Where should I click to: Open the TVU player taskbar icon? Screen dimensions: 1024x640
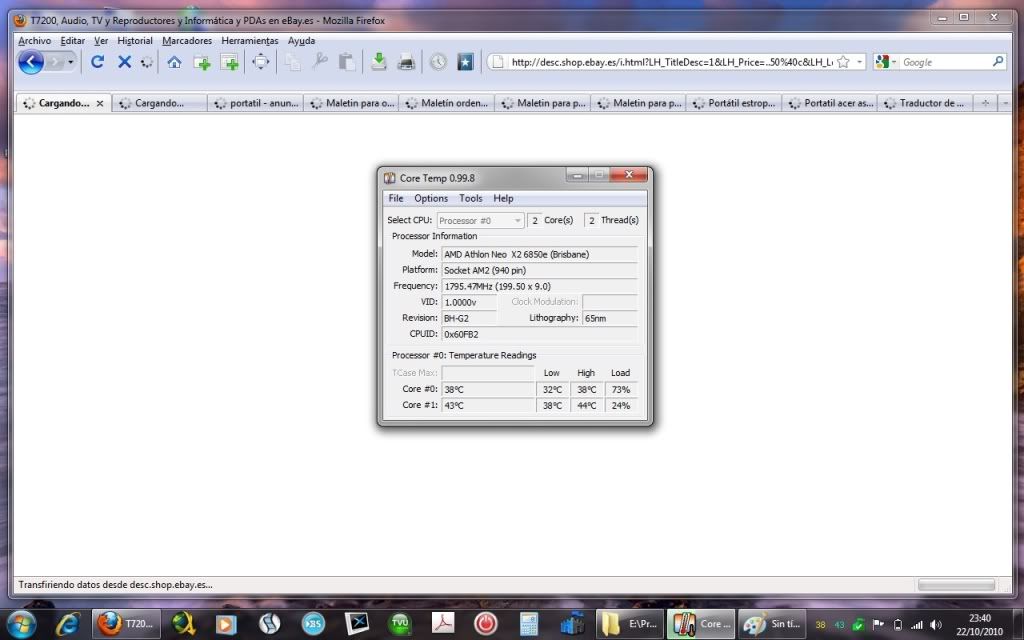[400, 624]
